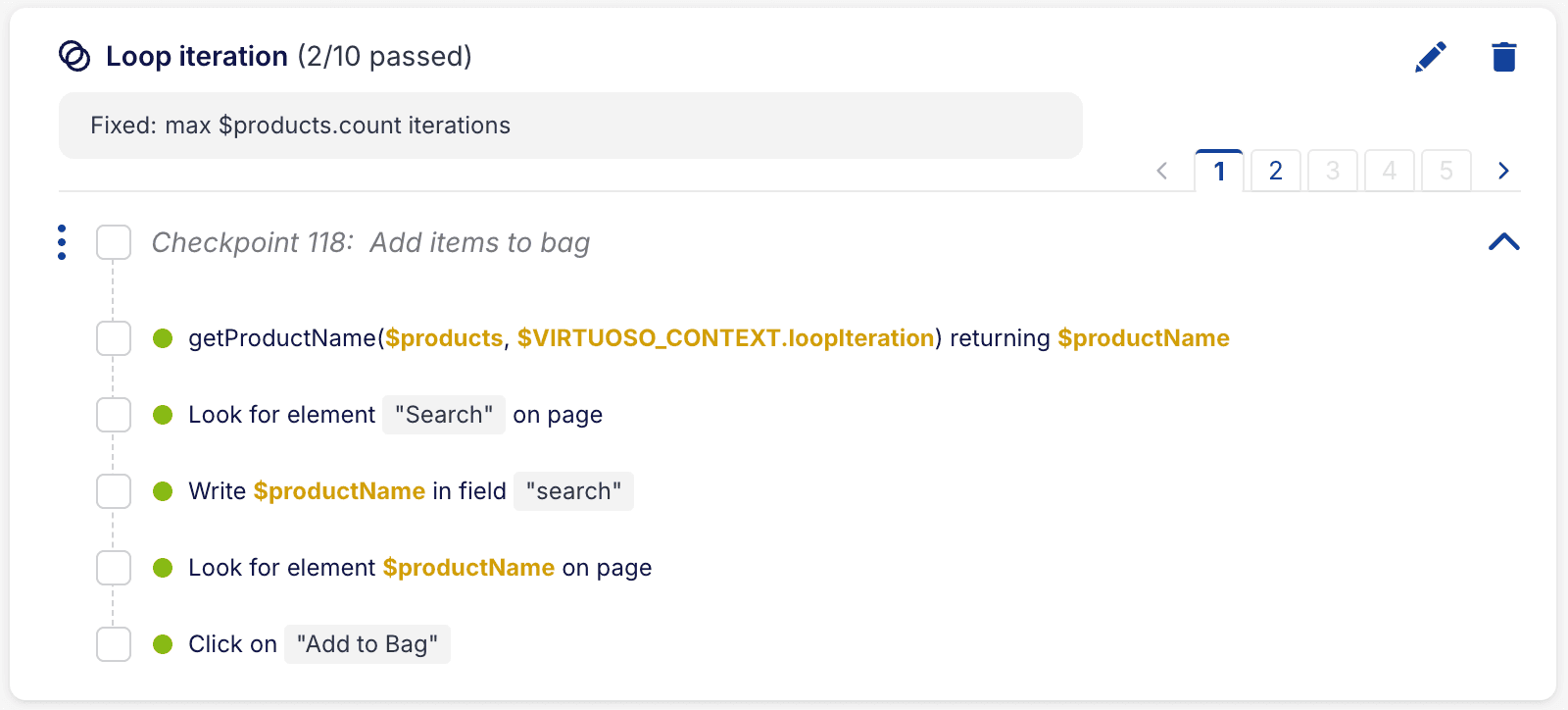
Task: Click the "Search" element chip
Action: coord(444,415)
